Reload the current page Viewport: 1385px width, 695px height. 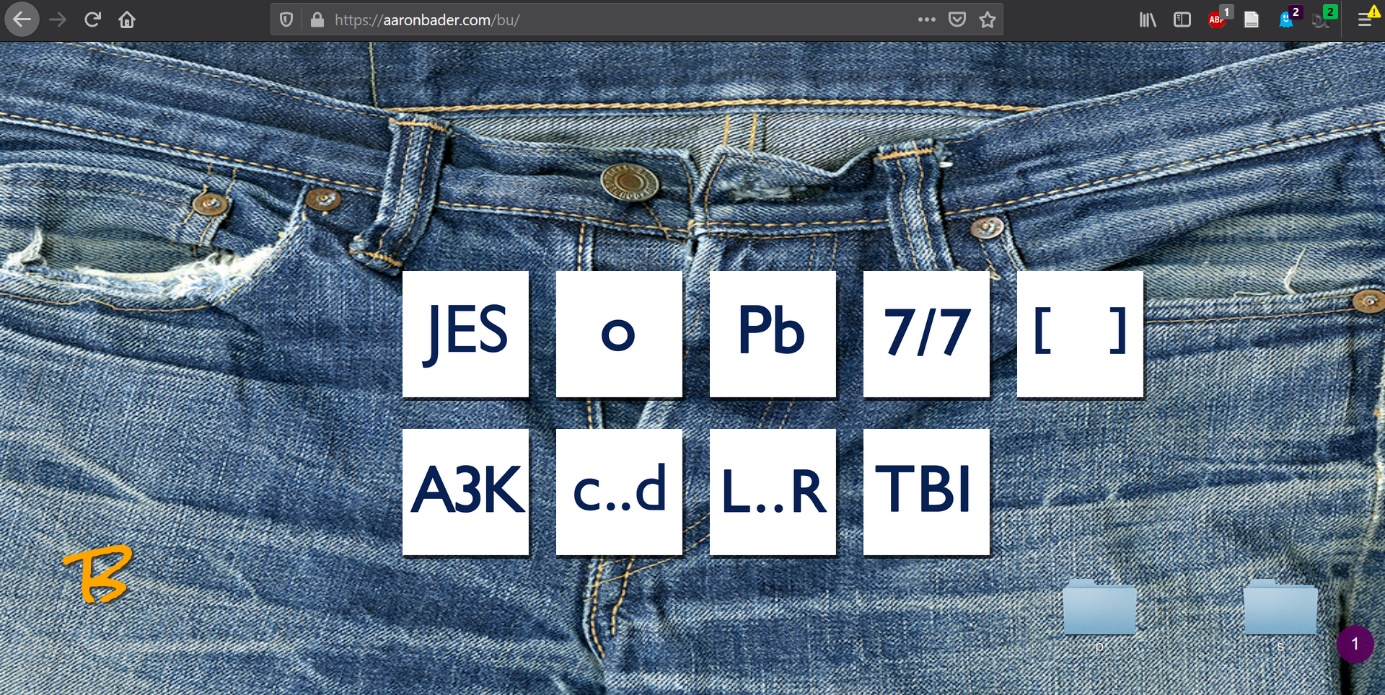pos(92,19)
